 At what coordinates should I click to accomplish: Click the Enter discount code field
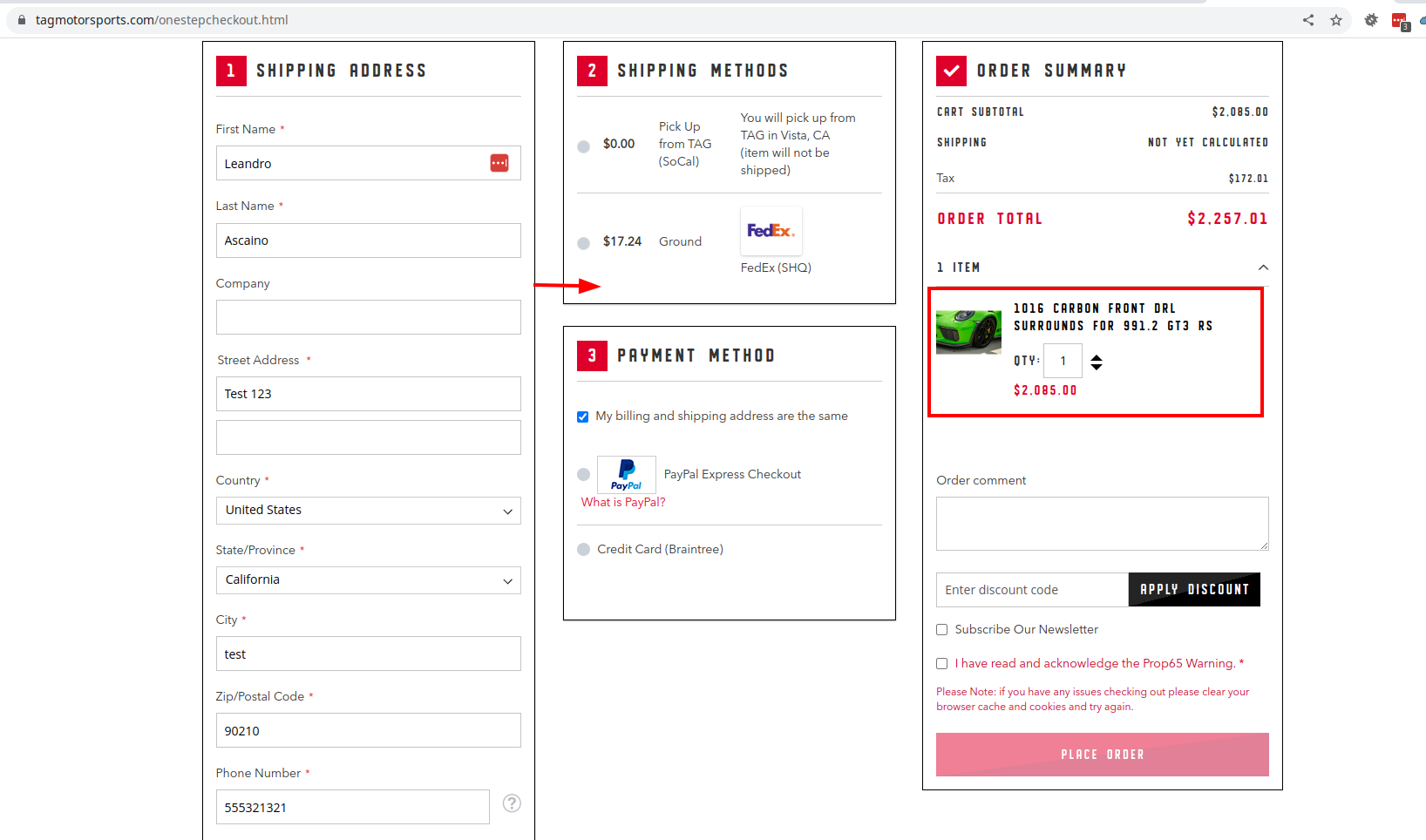click(1029, 590)
